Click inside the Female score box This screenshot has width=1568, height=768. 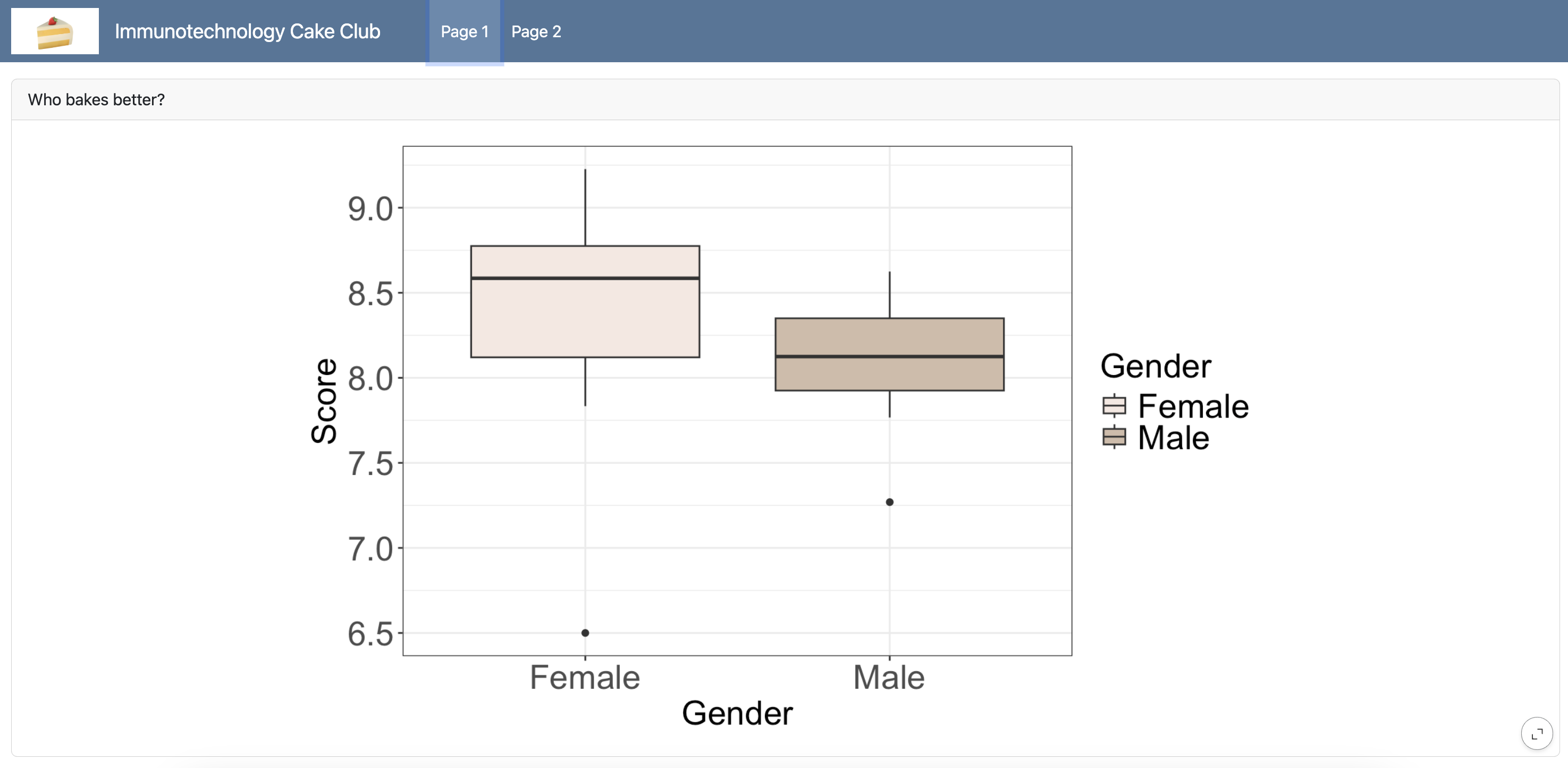[x=585, y=316]
